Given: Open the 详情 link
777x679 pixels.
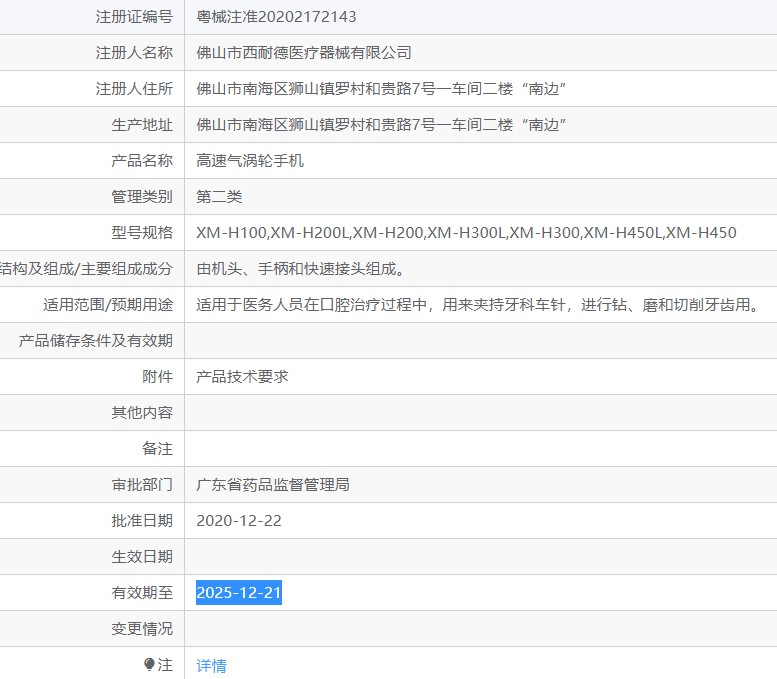Looking at the screenshot, I should coord(212,665).
